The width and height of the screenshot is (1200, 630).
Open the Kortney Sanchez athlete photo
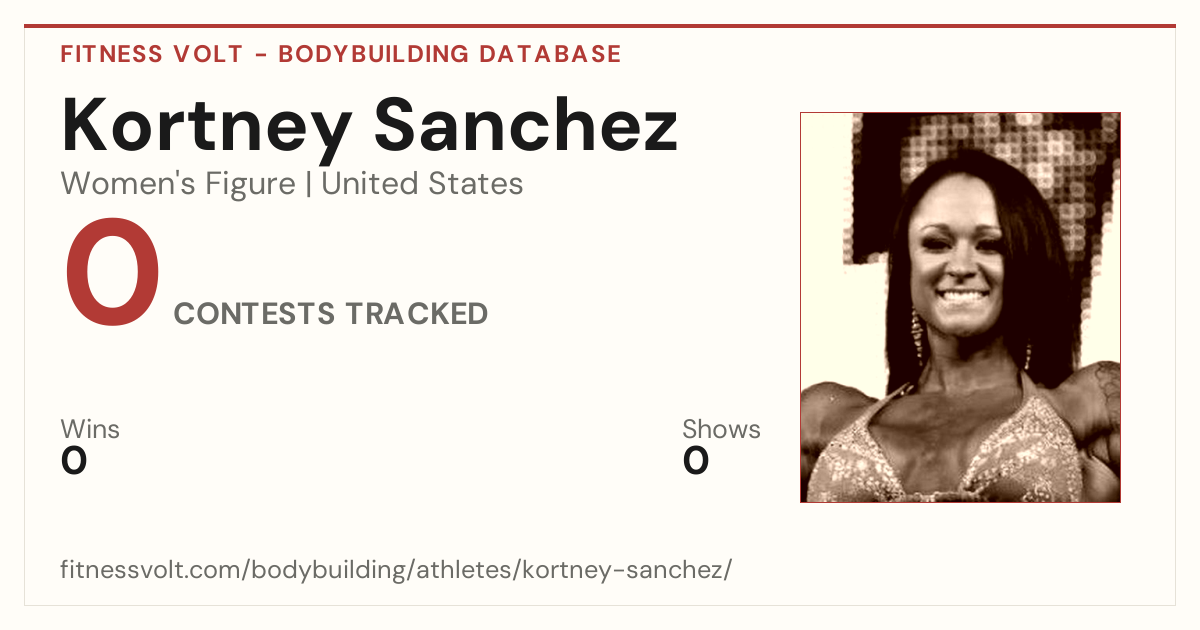coord(960,307)
